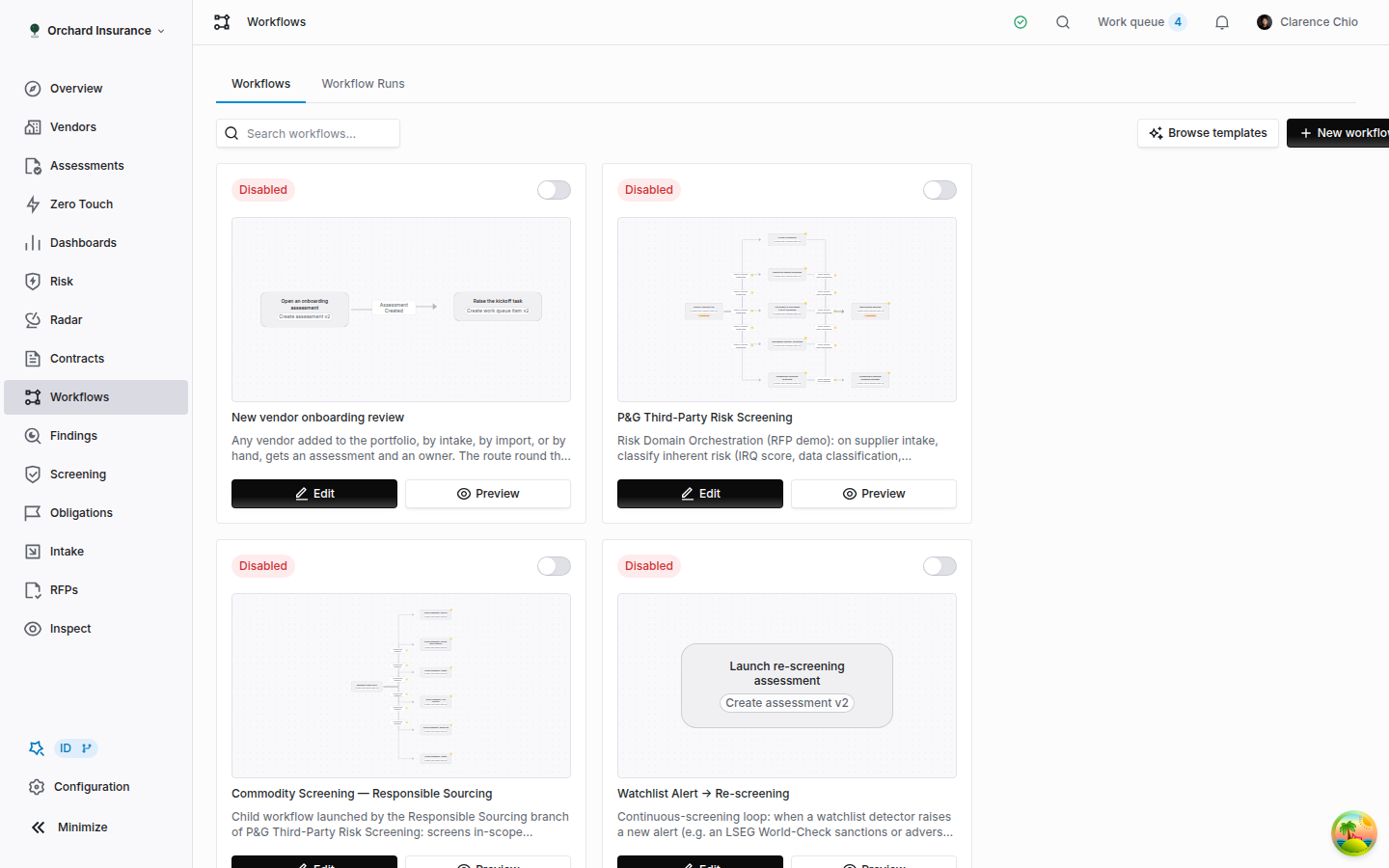1389x868 pixels.
Task: Preview P&G Third-Party Risk Screening workflow
Action: coord(874,494)
